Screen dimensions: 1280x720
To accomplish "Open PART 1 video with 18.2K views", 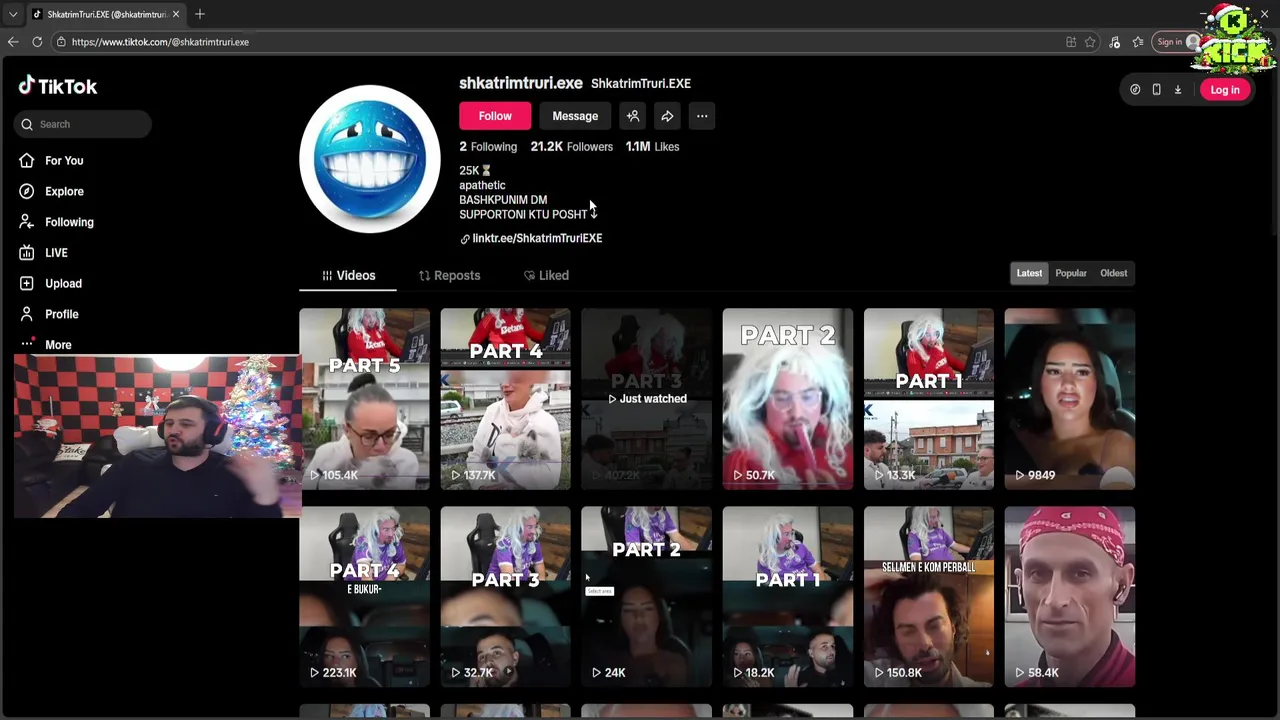I will pyautogui.click(x=787, y=597).
